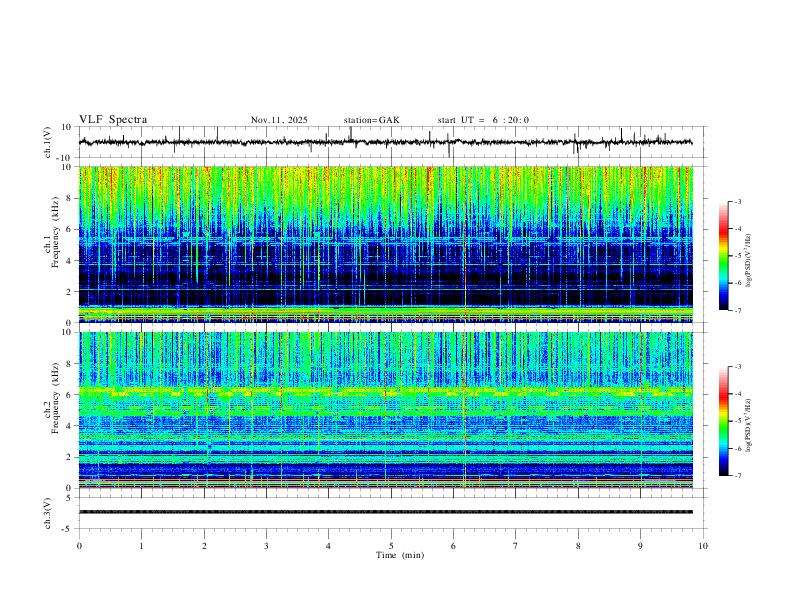Click the time axis tick '10'

coord(703,546)
